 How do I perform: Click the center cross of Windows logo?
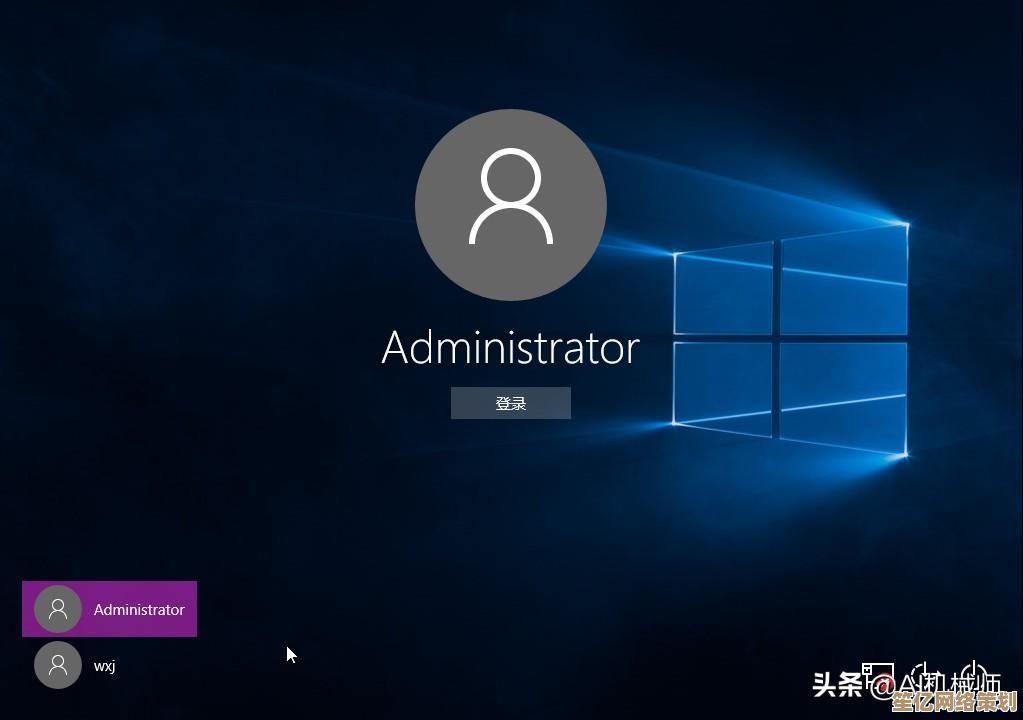pos(776,338)
